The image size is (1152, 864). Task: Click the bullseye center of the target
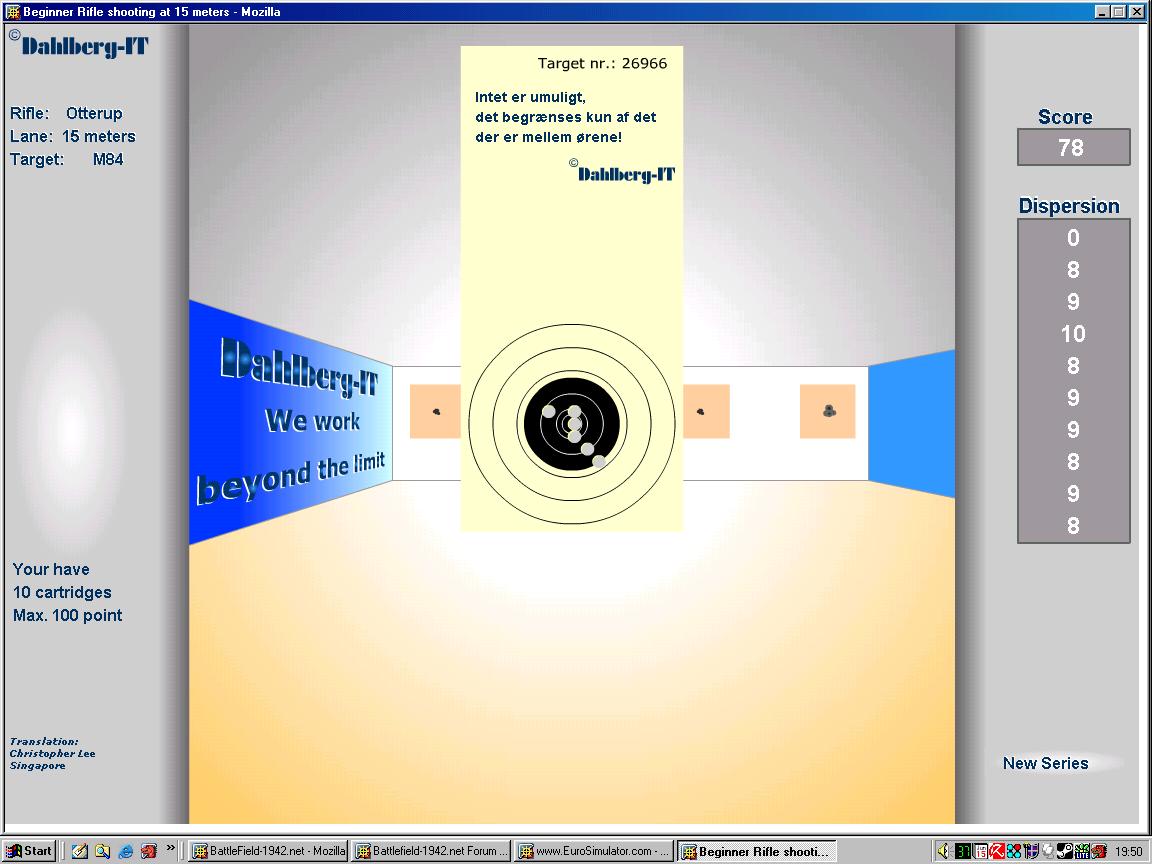click(573, 423)
